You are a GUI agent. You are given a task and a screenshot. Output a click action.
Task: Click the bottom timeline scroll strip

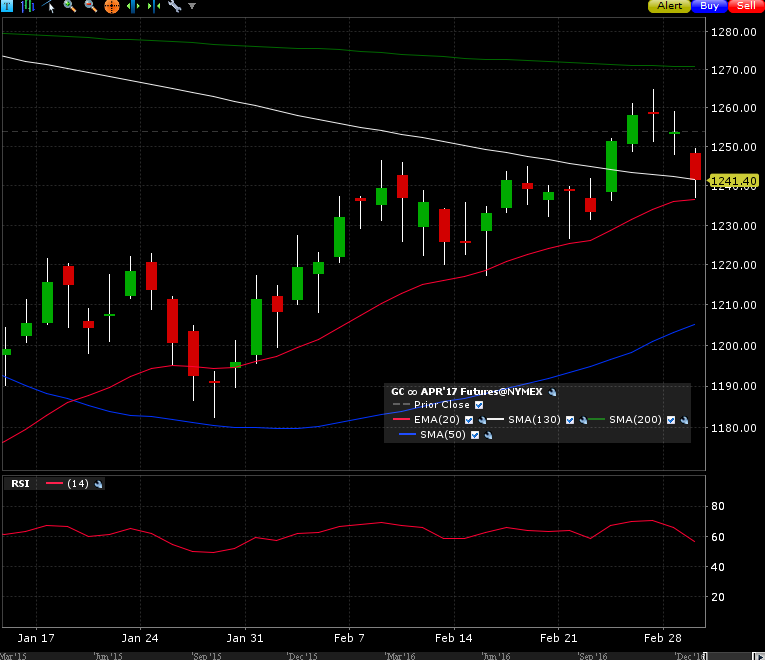pyautogui.click(x=352, y=655)
